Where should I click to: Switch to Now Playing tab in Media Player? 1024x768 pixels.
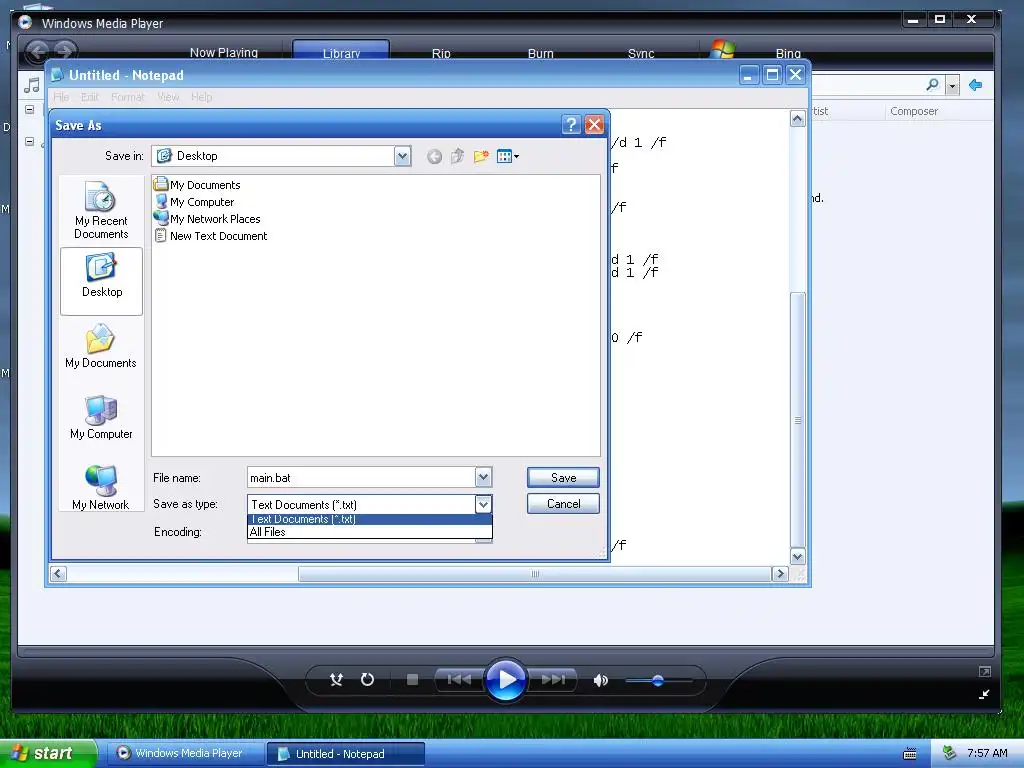coord(223,52)
